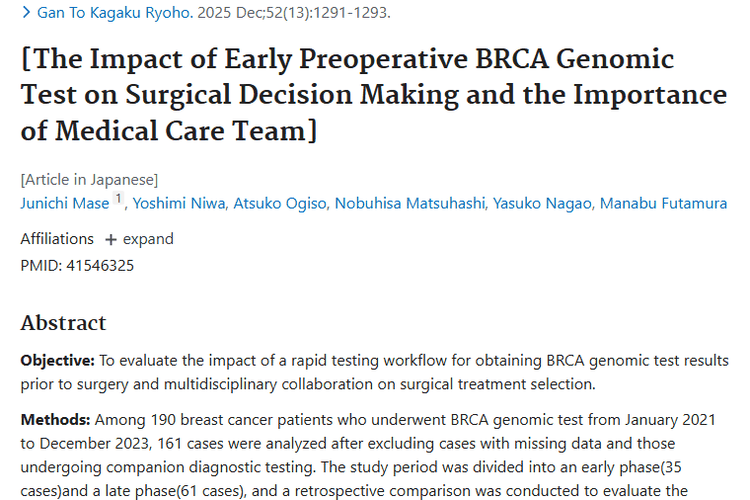This screenshot has width=750, height=500.
Task: Click affiliation superscript 1 beside Junichi Mase
Action: pyautogui.click(x=117, y=200)
